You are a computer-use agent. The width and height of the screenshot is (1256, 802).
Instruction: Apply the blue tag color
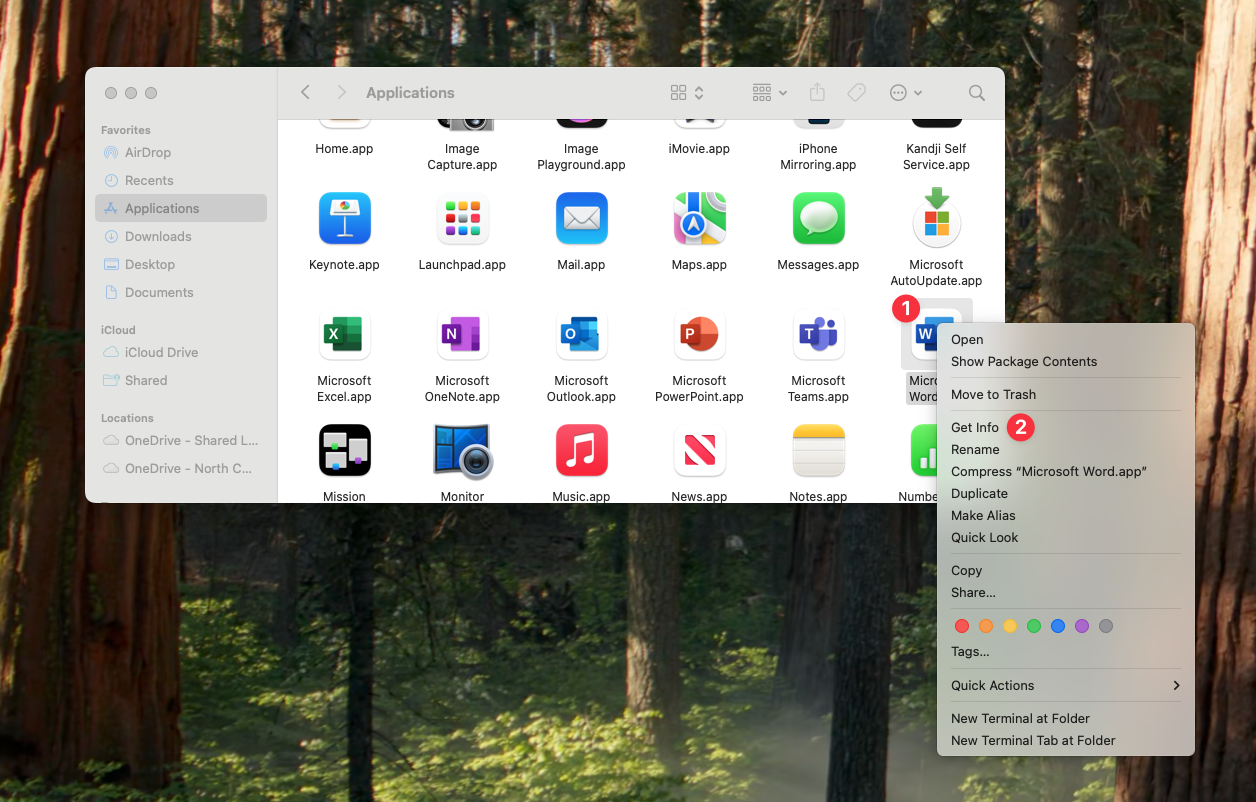point(1058,626)
